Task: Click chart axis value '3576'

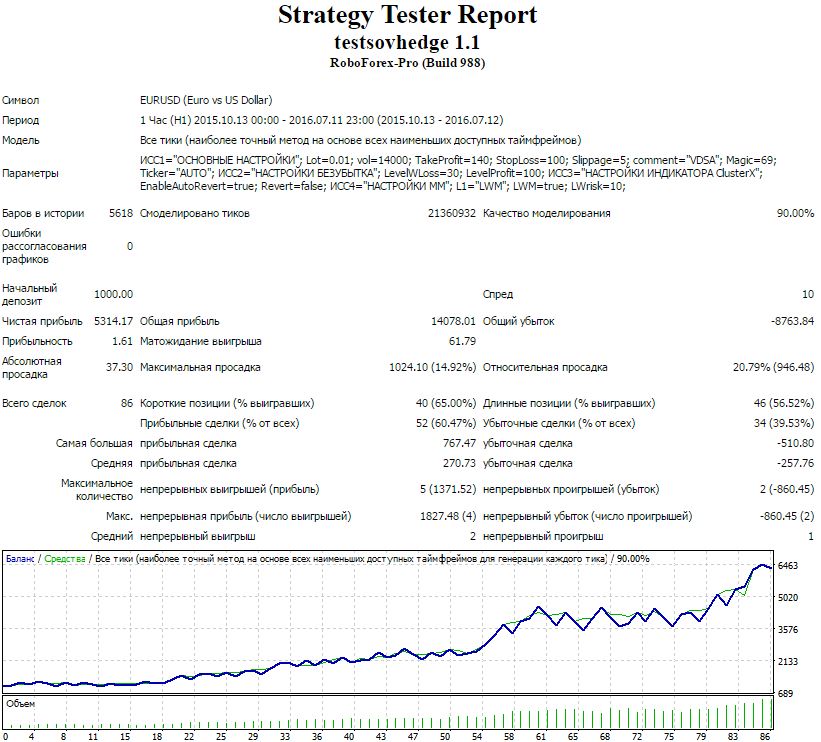Action: coord(788,629)
